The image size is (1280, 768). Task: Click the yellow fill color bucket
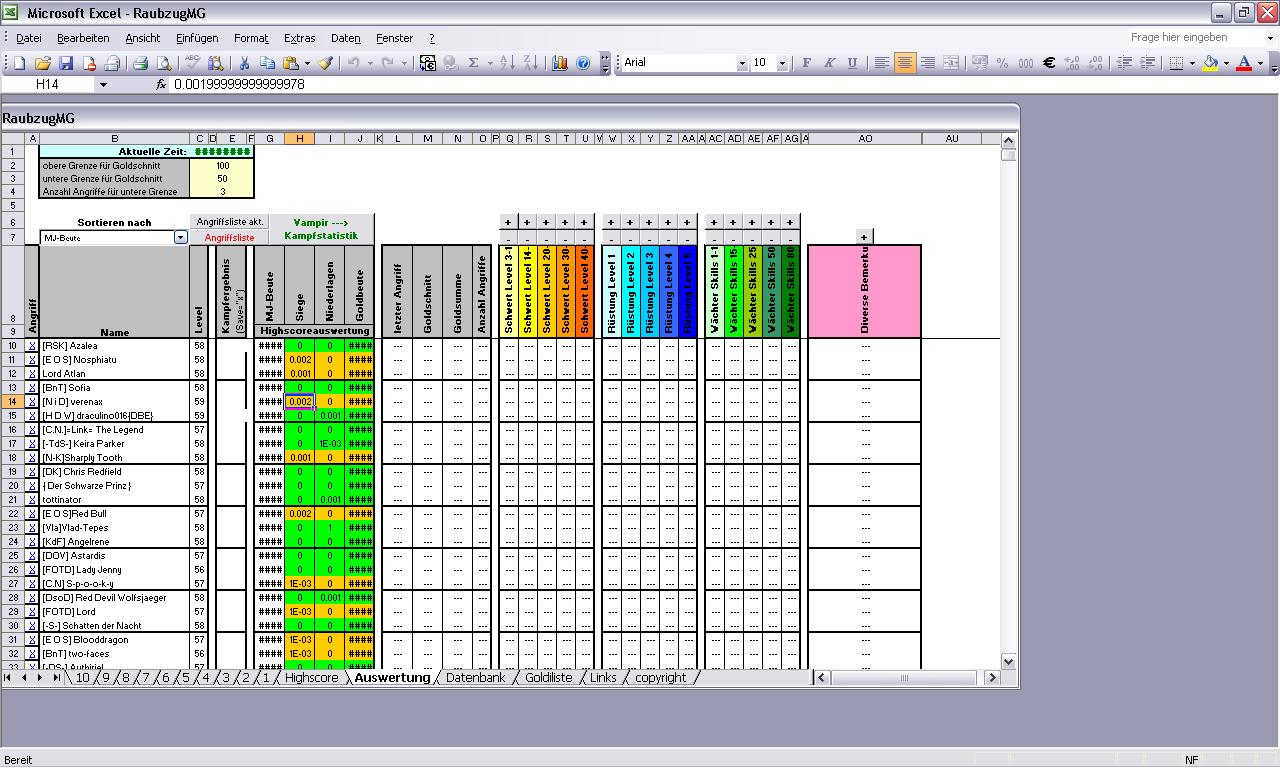pos(1211,63)
